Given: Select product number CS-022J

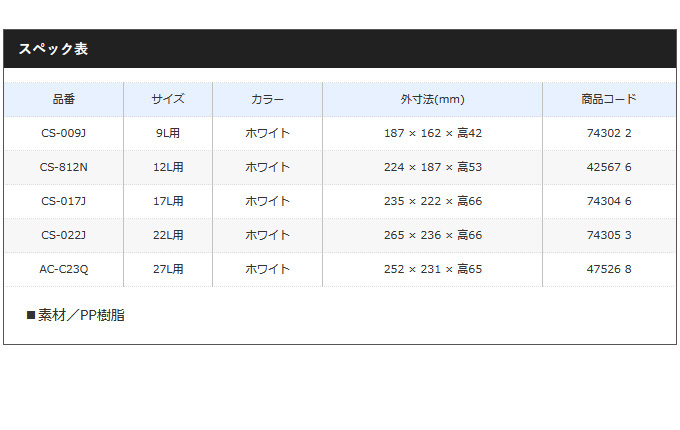Looking at the screenshot, I should click(x=64, y=235).
